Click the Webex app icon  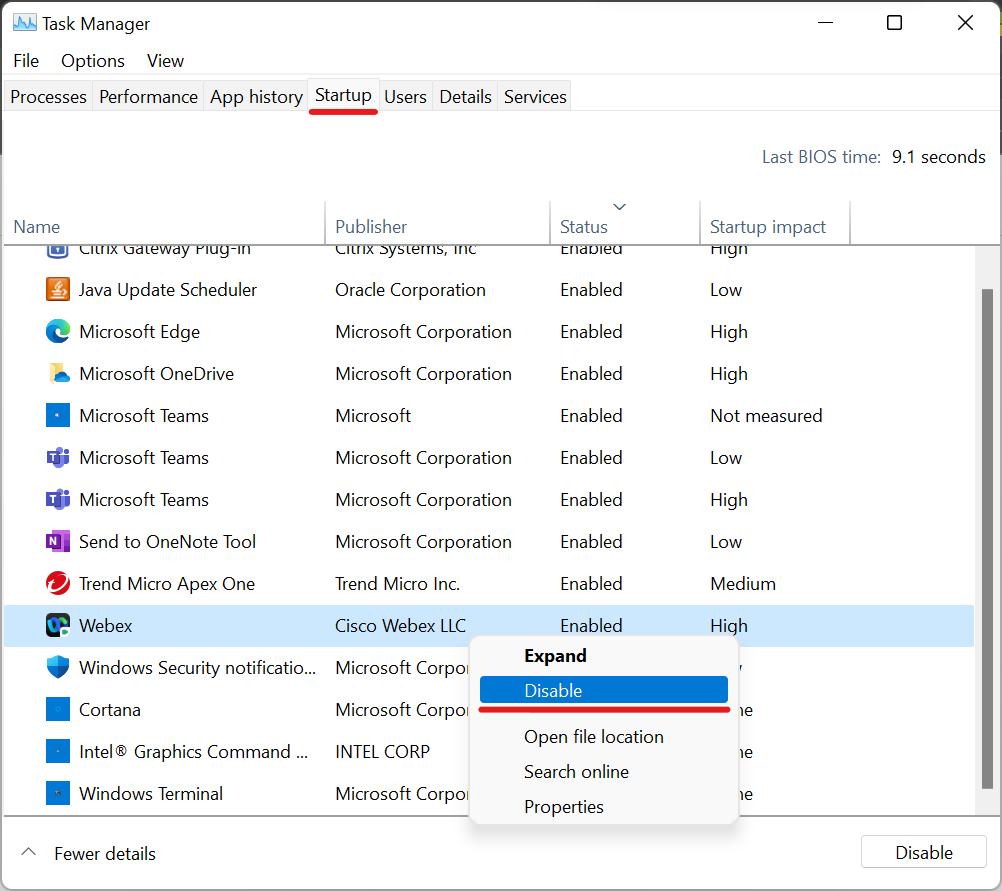click(58, 625)
